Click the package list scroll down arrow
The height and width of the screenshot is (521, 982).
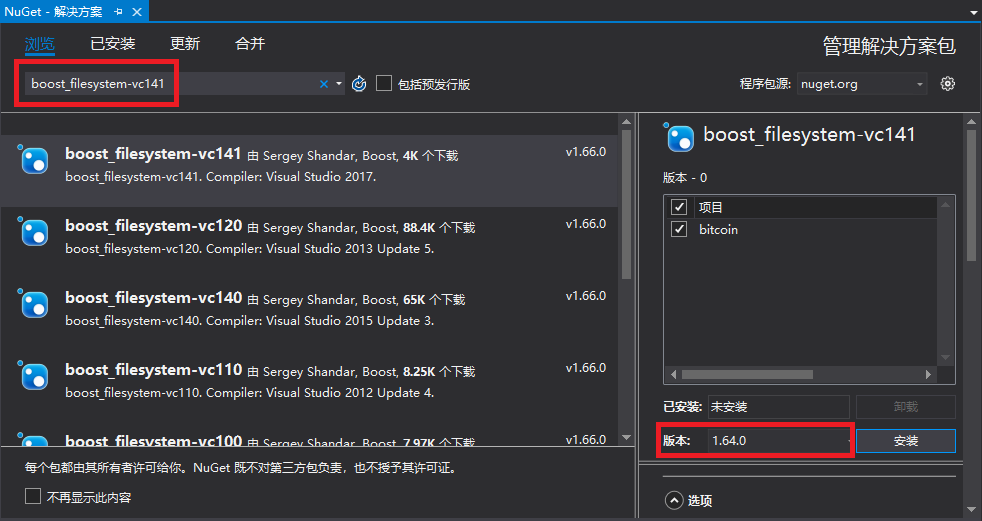tap(626, 438)
